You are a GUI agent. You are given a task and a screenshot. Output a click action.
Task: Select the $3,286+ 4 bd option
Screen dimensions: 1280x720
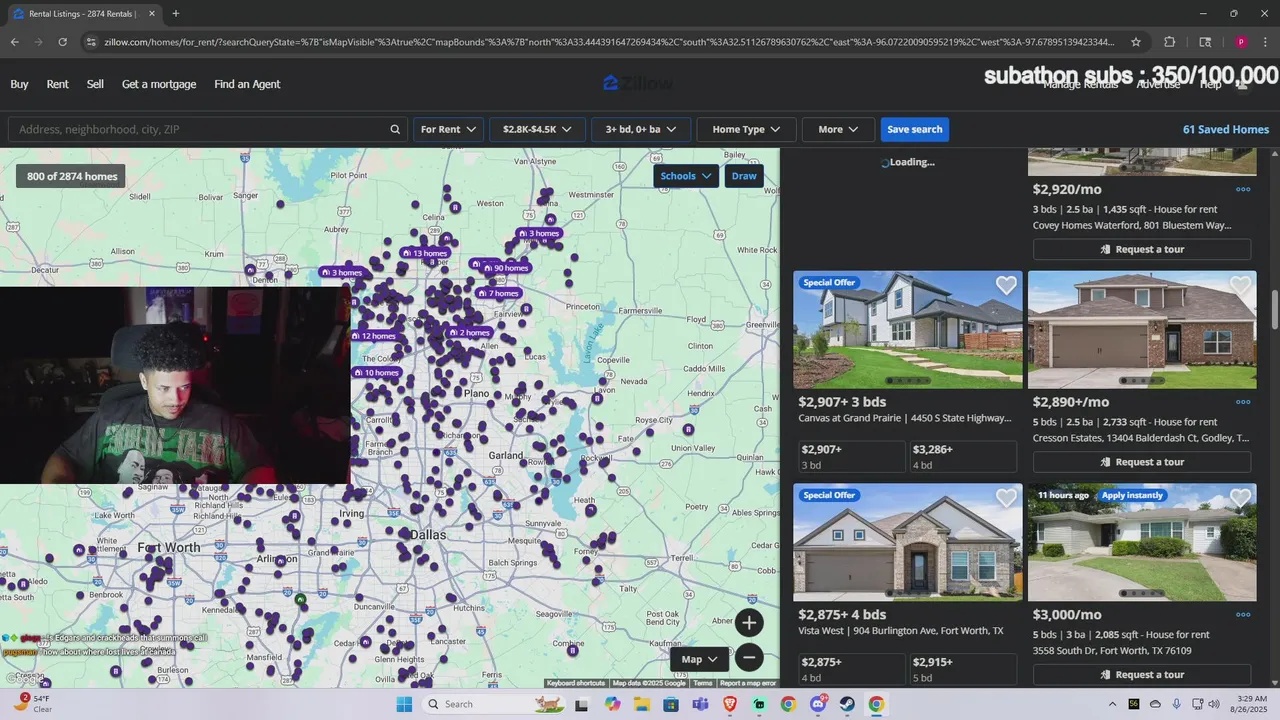(x=962, y=457)
